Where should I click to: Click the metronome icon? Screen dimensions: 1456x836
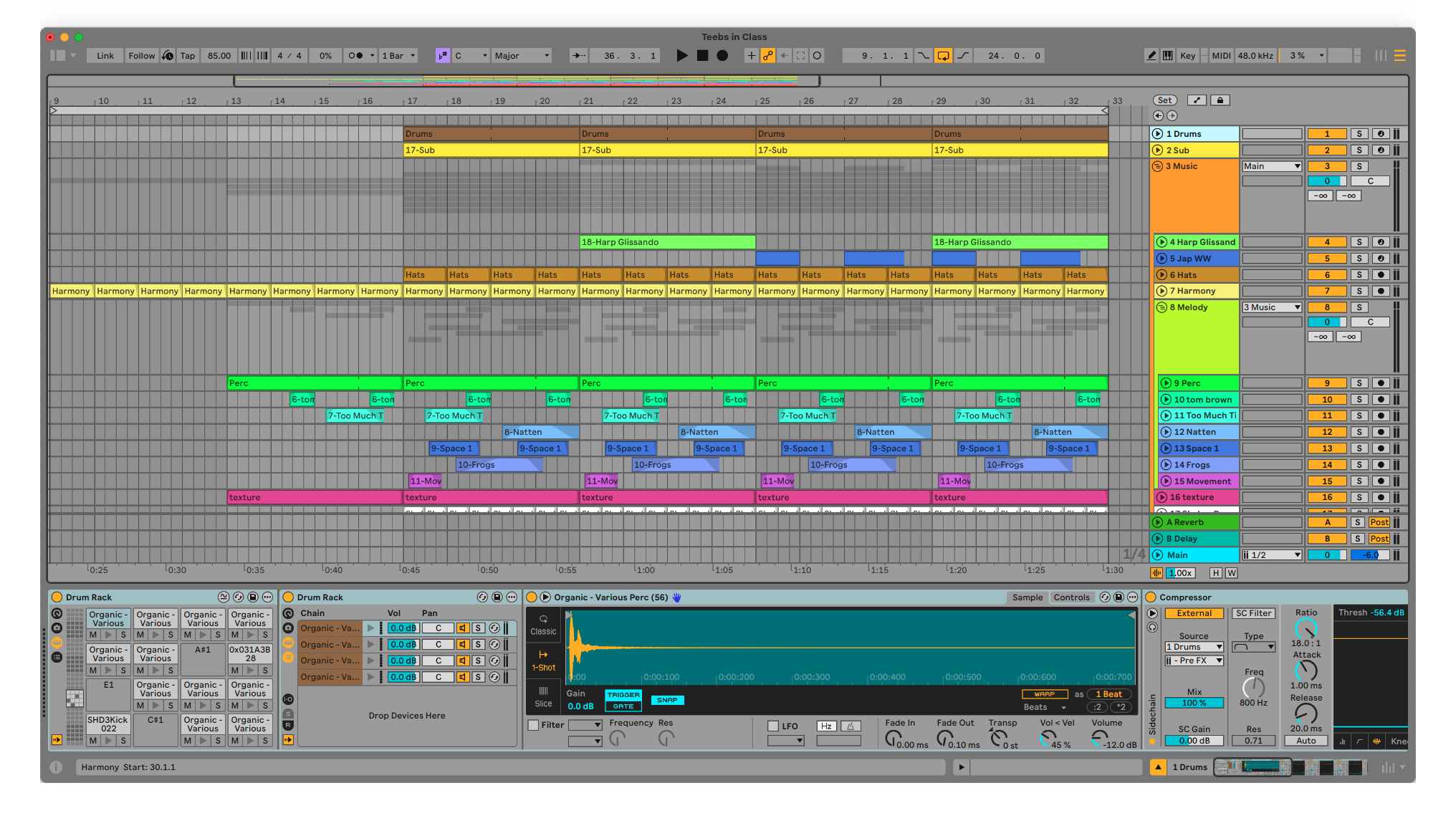pos(356,56)
